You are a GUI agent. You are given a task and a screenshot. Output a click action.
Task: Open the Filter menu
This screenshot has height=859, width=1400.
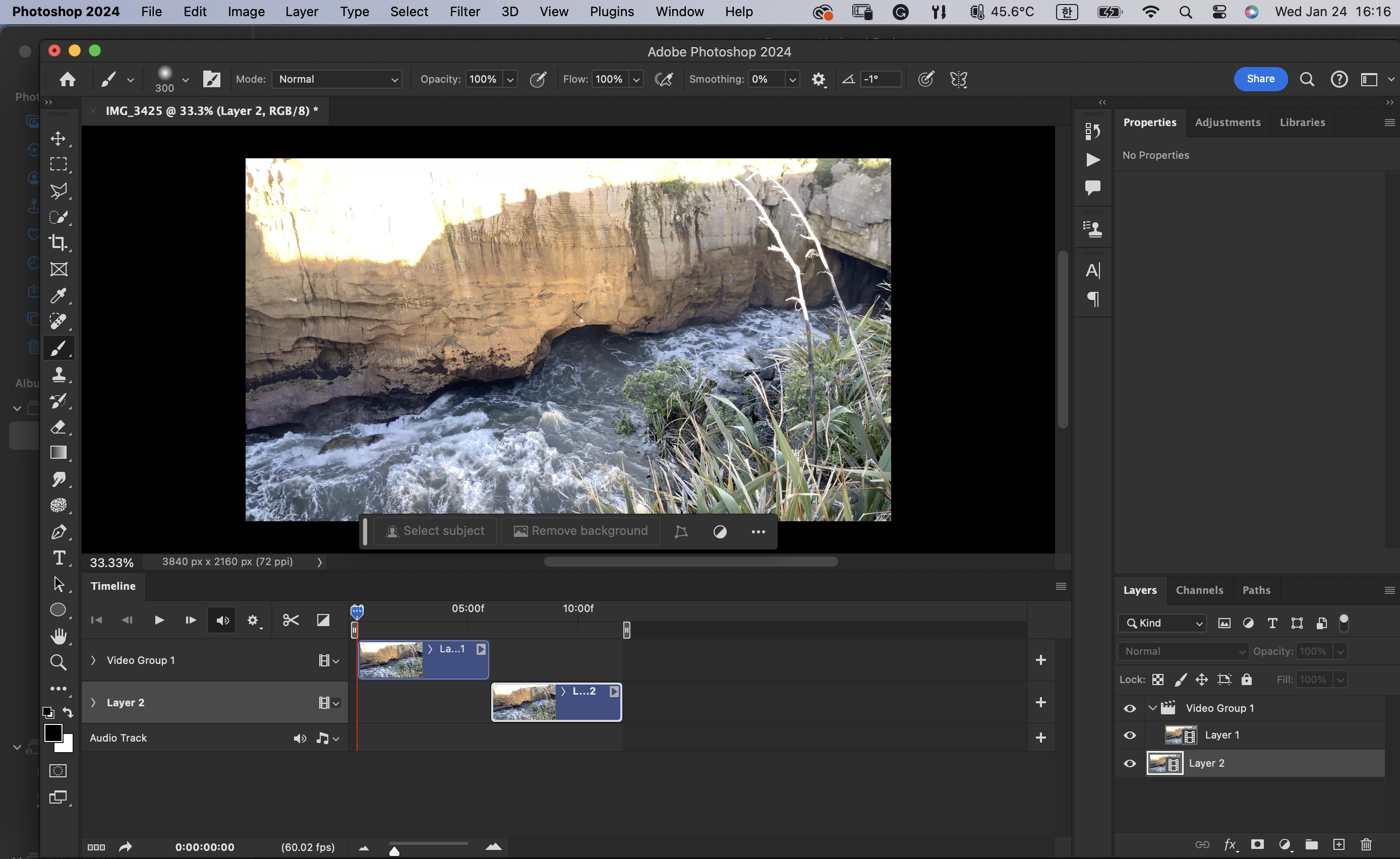tap(464, 12)
